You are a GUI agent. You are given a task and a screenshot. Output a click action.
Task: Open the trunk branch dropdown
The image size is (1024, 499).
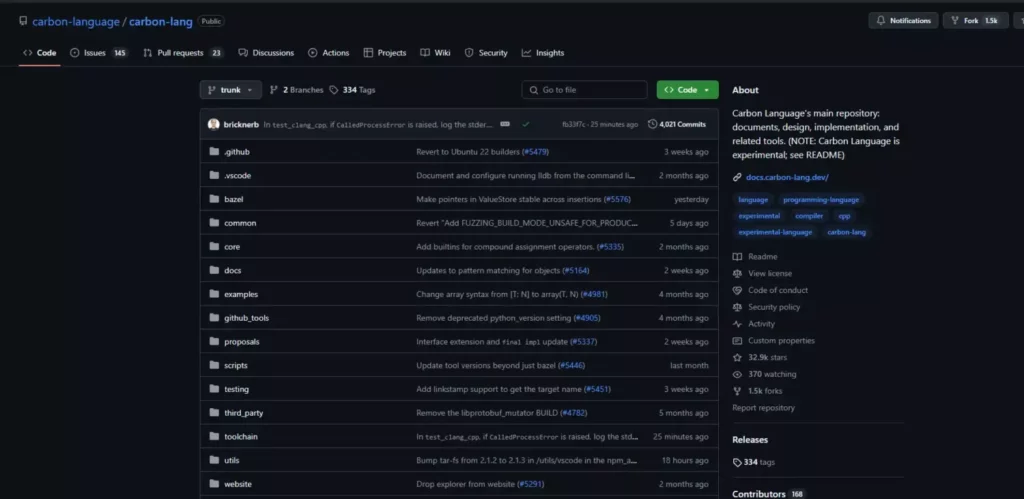[x=231, y=90]
